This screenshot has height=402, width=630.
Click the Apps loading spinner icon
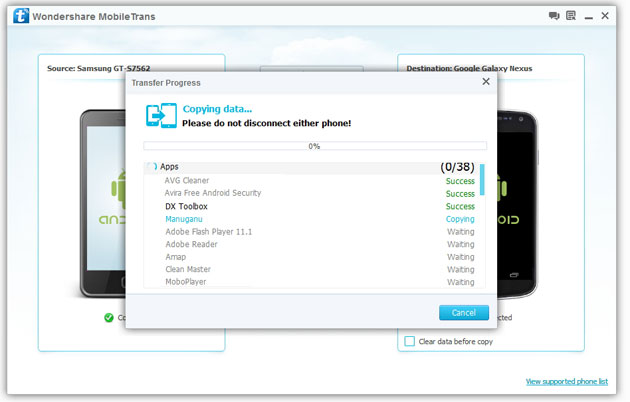tap(152, 166)
